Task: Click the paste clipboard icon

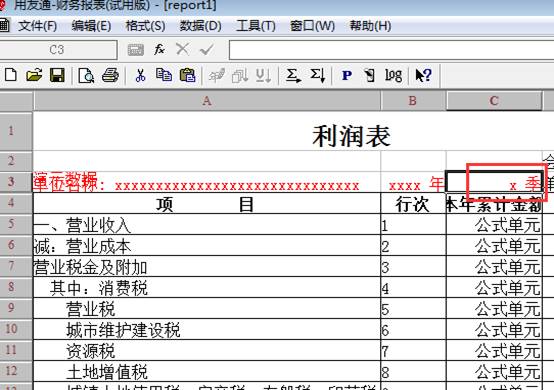Action: tap(188, 75)
